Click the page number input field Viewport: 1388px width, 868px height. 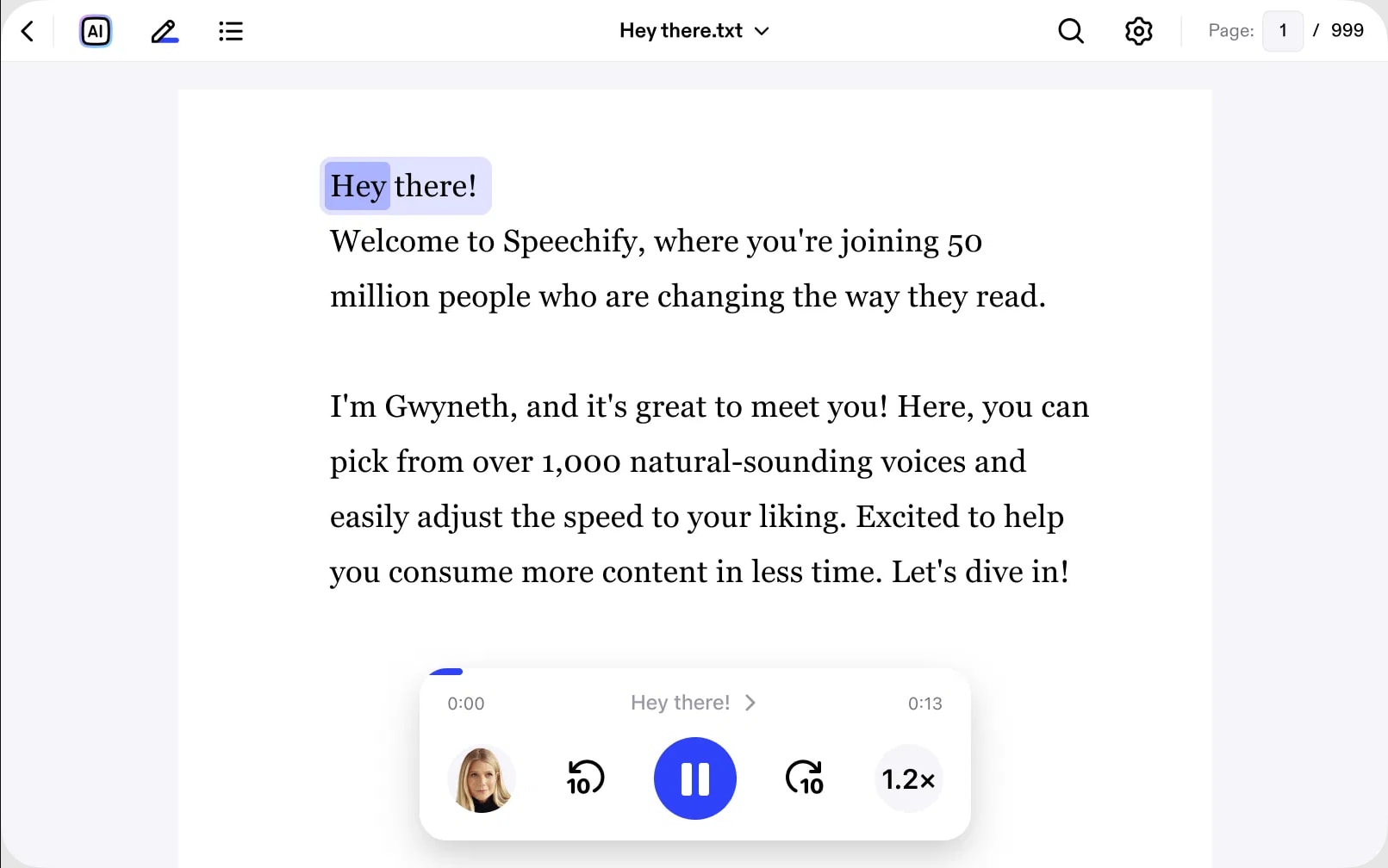(1283, 31)
